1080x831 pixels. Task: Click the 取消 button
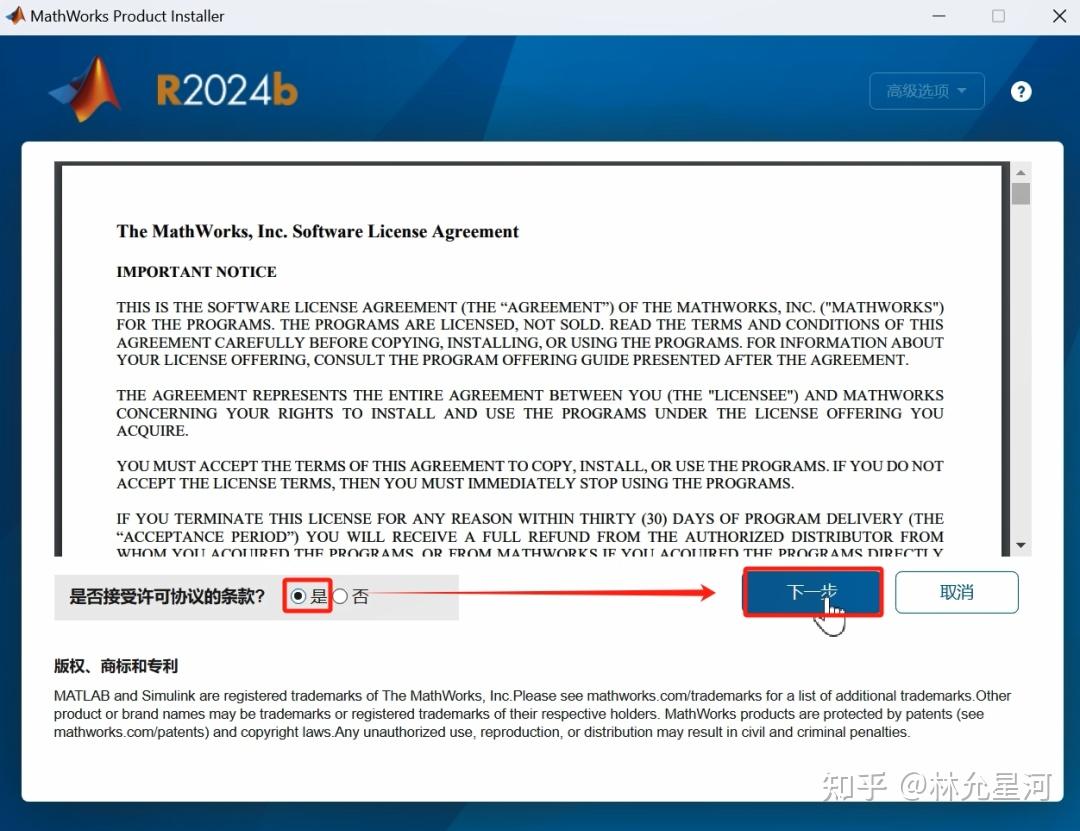point(956,592)
